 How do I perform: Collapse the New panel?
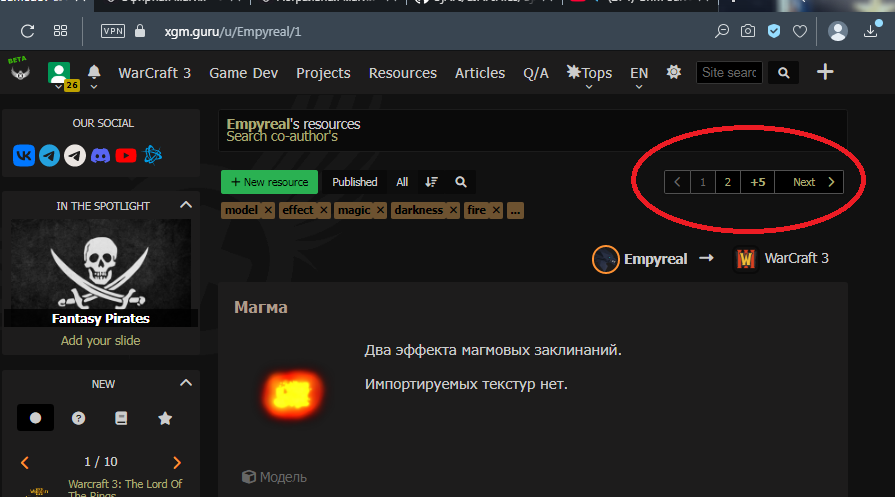[x=186, y=383]
